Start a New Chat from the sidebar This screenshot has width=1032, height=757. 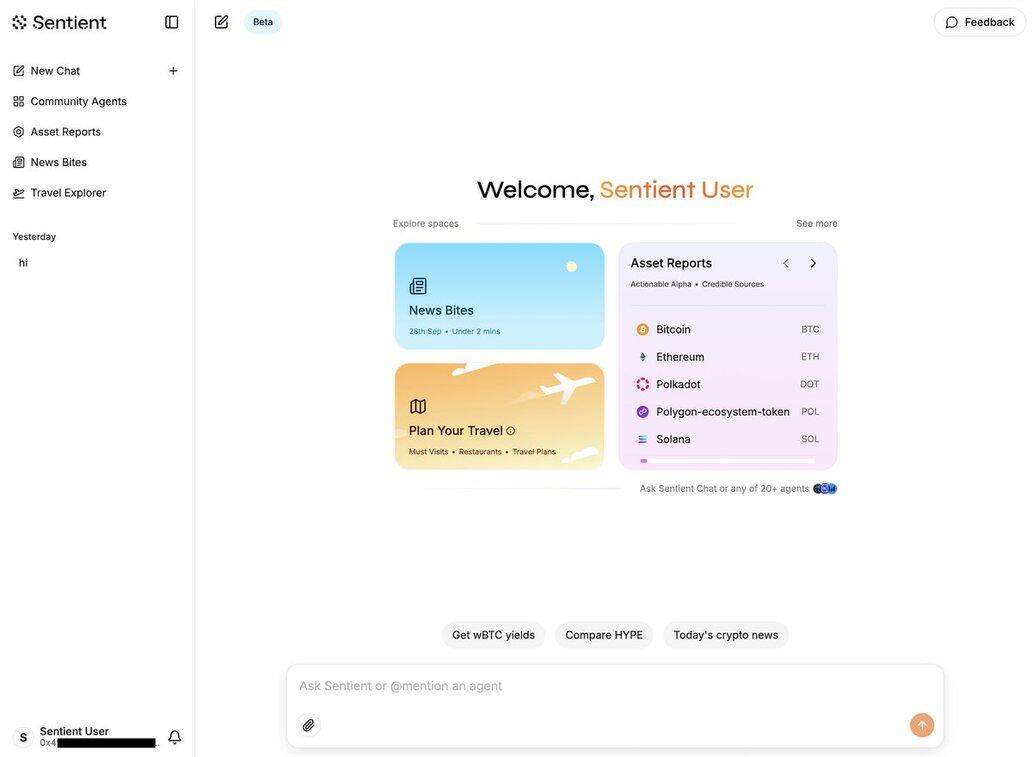(x=55, y=70)
